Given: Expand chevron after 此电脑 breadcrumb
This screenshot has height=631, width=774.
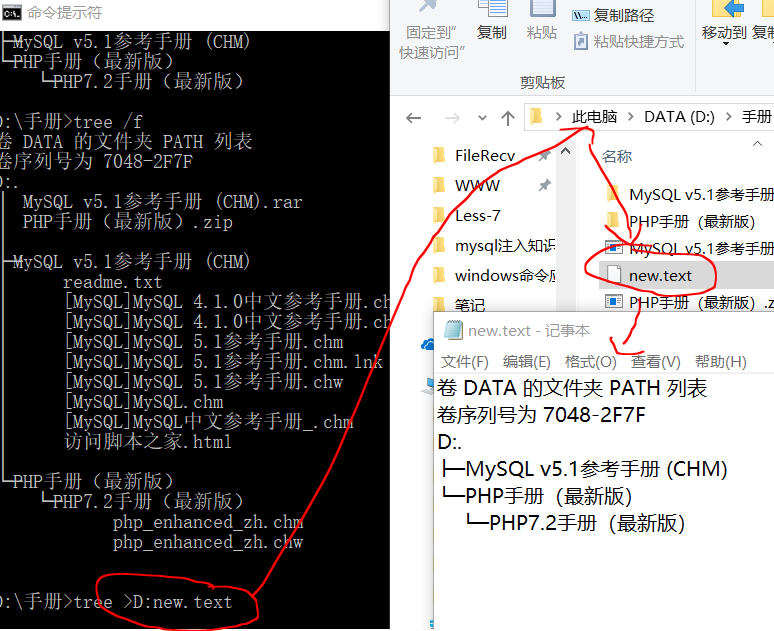Looking at the screenshot, I should [x=631, y=117].
